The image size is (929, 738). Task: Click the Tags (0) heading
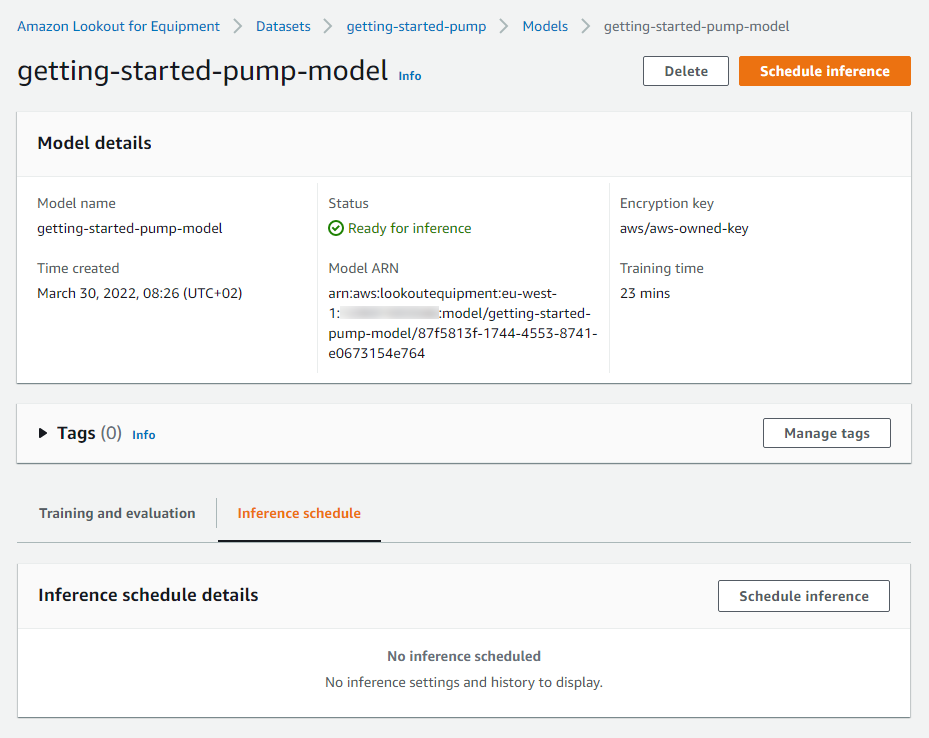89,433
